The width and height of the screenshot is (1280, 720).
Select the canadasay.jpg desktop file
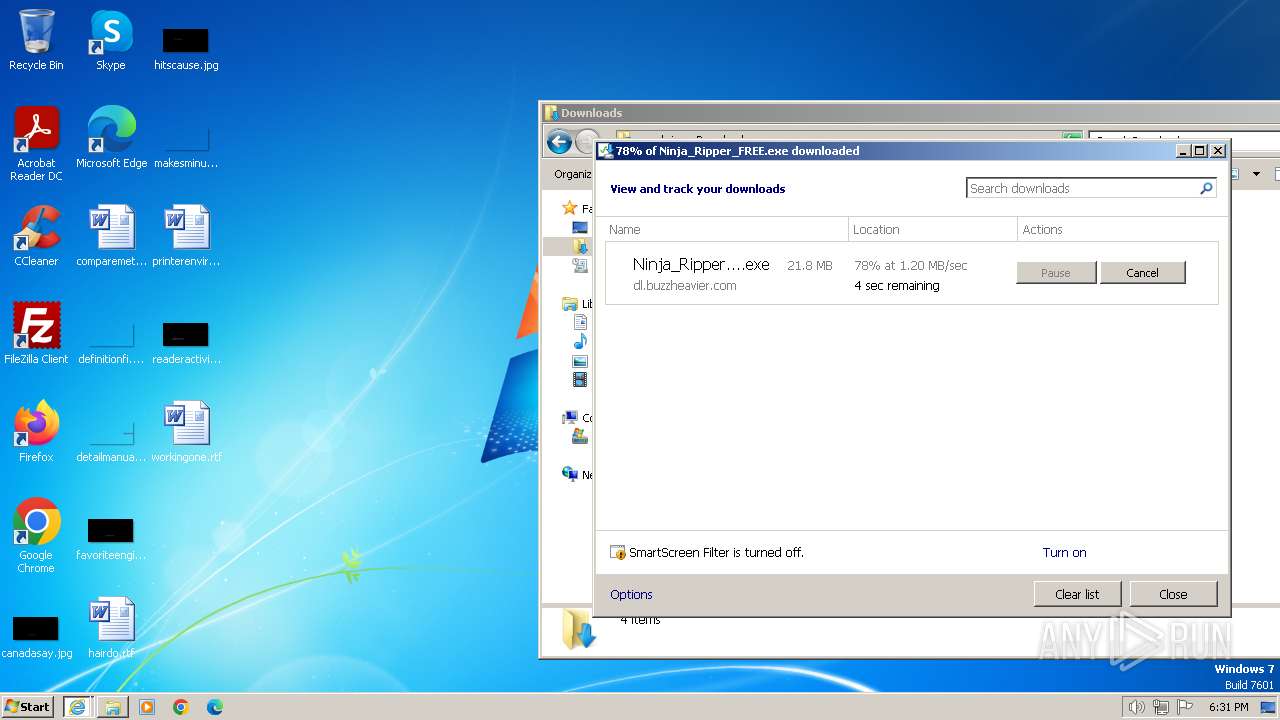36,636
